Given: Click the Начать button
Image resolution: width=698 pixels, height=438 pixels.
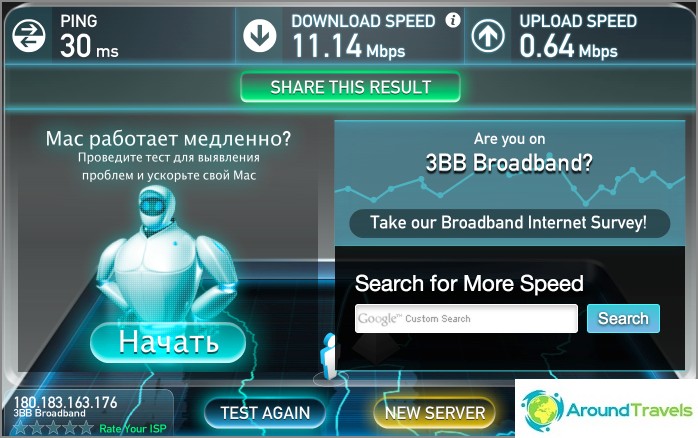Looking at the screenshot, I should [168, 342].
